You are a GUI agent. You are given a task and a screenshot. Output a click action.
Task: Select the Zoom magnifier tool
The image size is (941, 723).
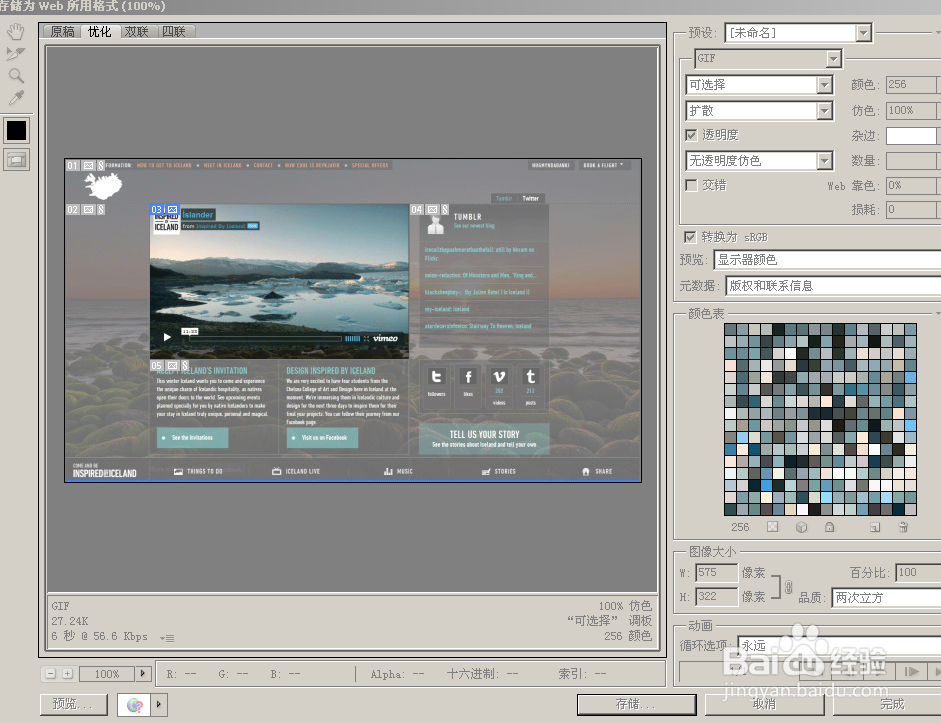point(16,76)
